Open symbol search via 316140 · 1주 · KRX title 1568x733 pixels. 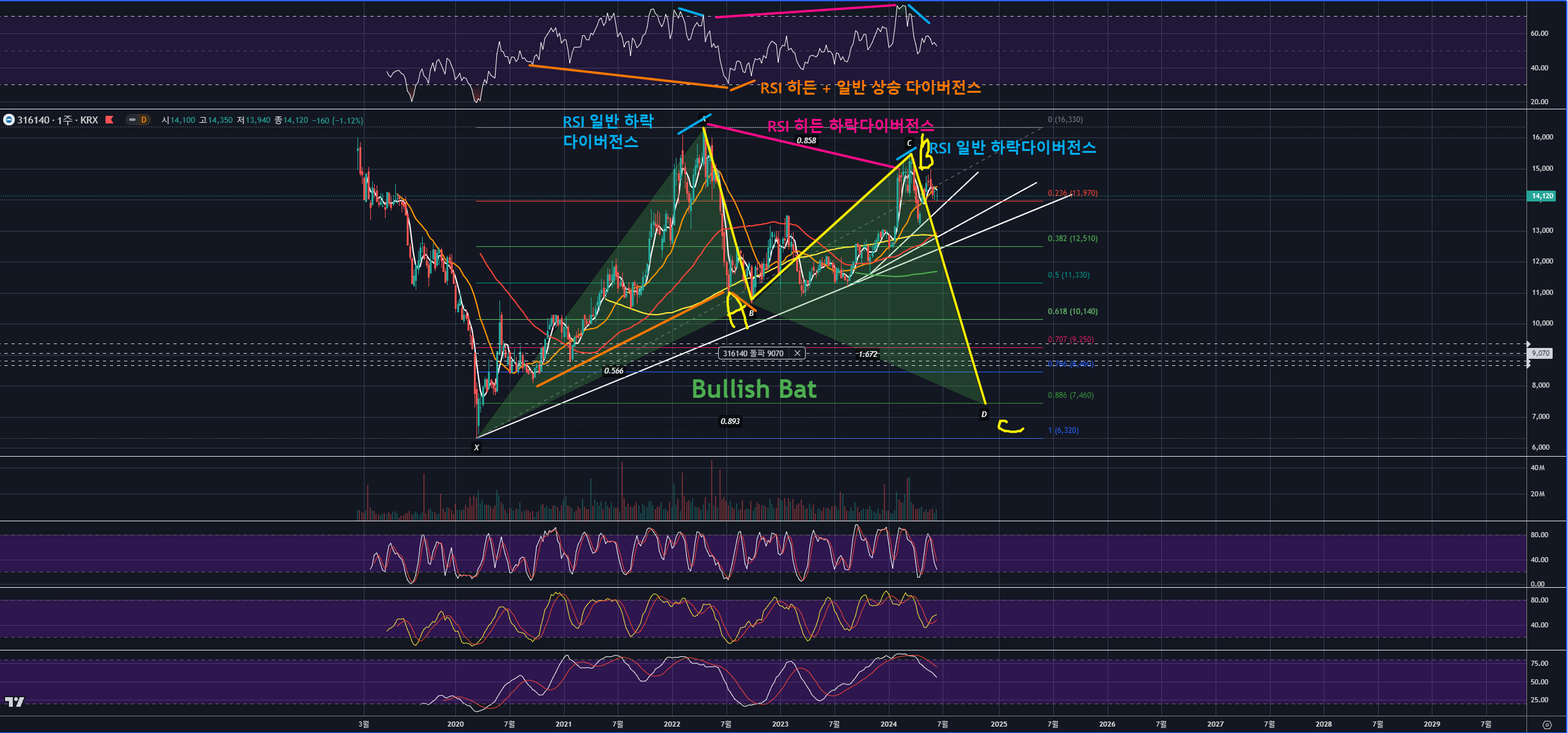tap(58, 120)
